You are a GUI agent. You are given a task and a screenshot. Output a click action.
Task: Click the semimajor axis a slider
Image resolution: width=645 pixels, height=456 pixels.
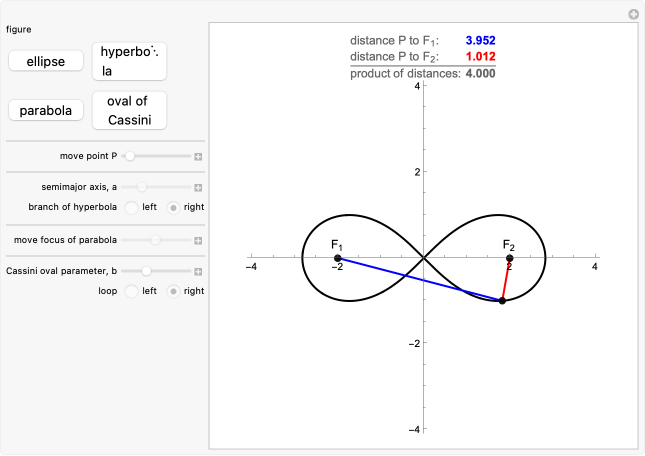click(x=157, y=187)
